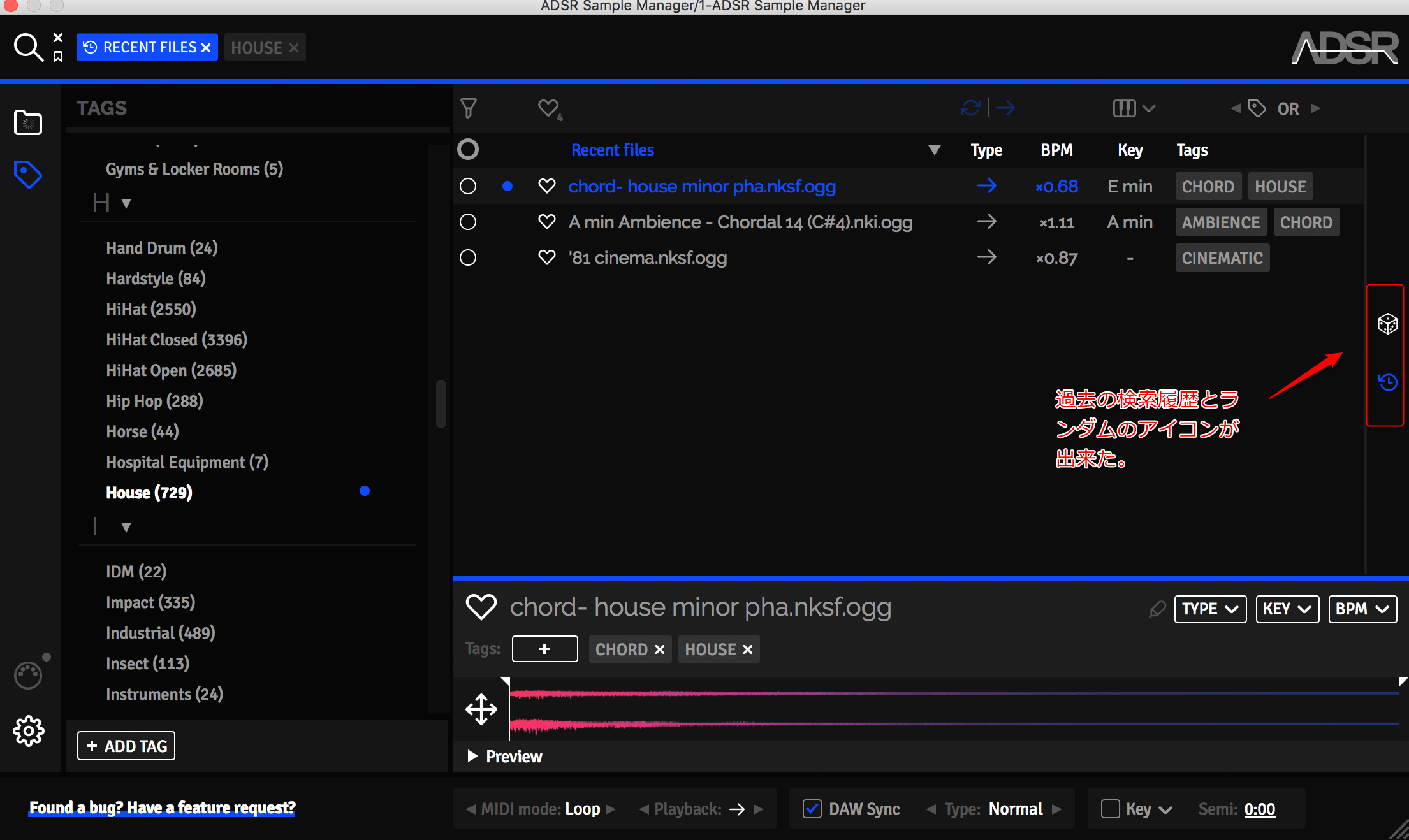Enable the Key checkbox
The height and width of the screenshot is (840, 1409).
pyautogui.click(x=1110, y=809)
